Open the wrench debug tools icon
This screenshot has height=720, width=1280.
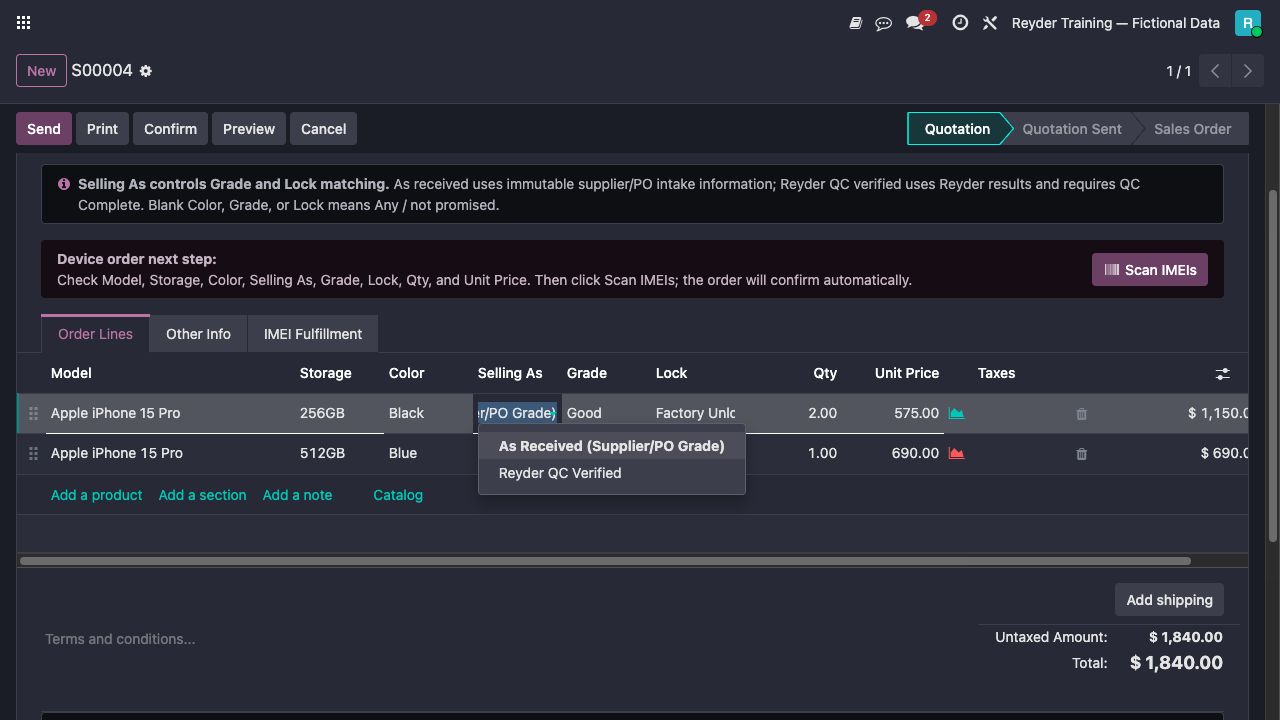(x=990, y=23)
